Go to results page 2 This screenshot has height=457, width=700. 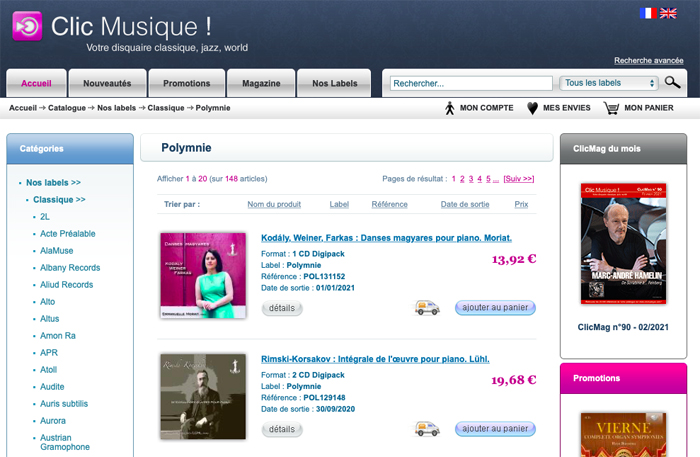click(x=462, y=179)
